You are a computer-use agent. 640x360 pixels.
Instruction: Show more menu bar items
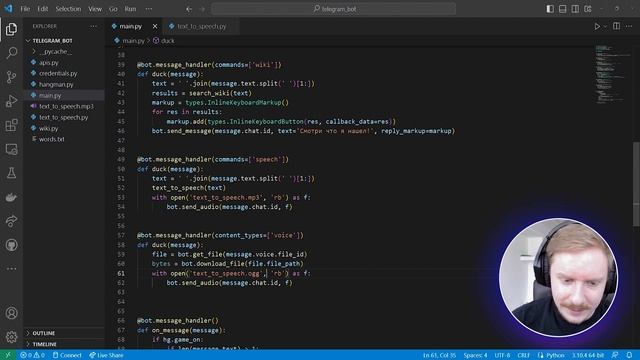click(x=149, y=9)
